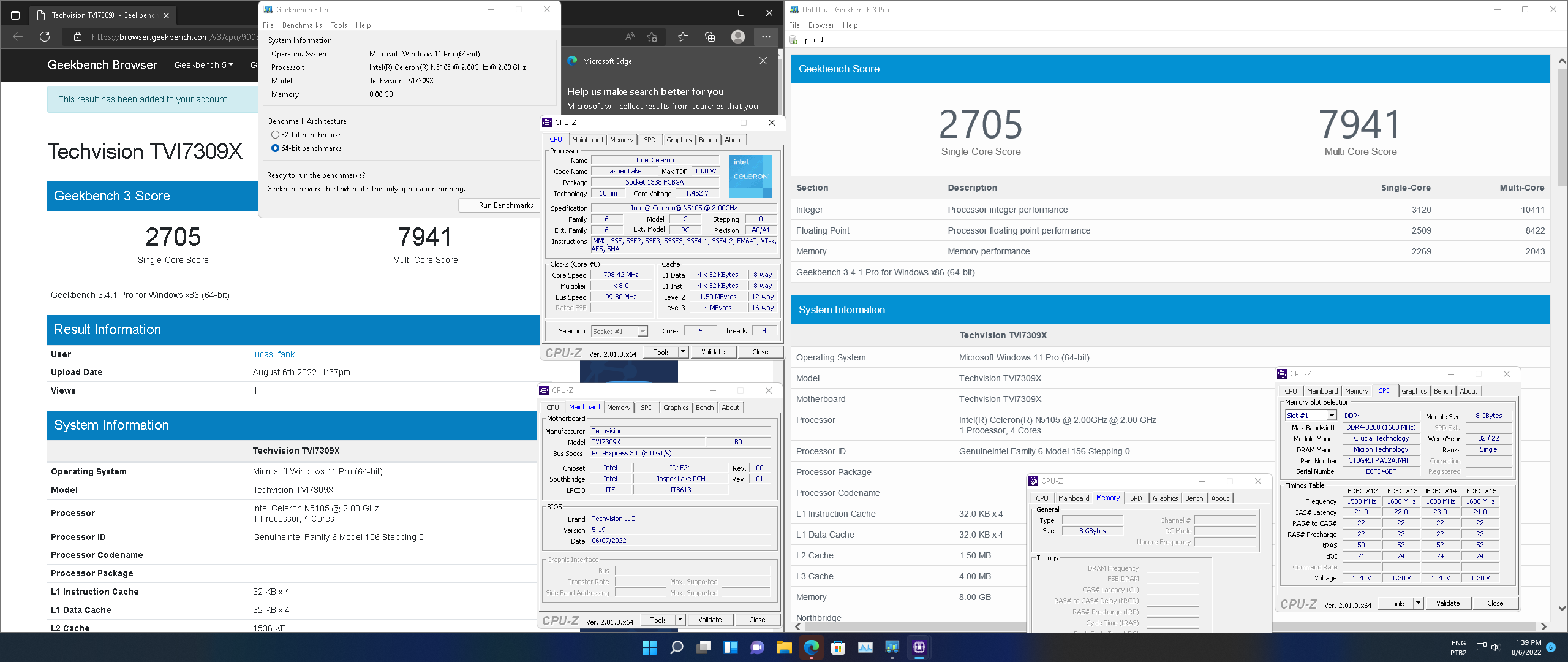Click Upload in Geekbench results window

(807, 40)
